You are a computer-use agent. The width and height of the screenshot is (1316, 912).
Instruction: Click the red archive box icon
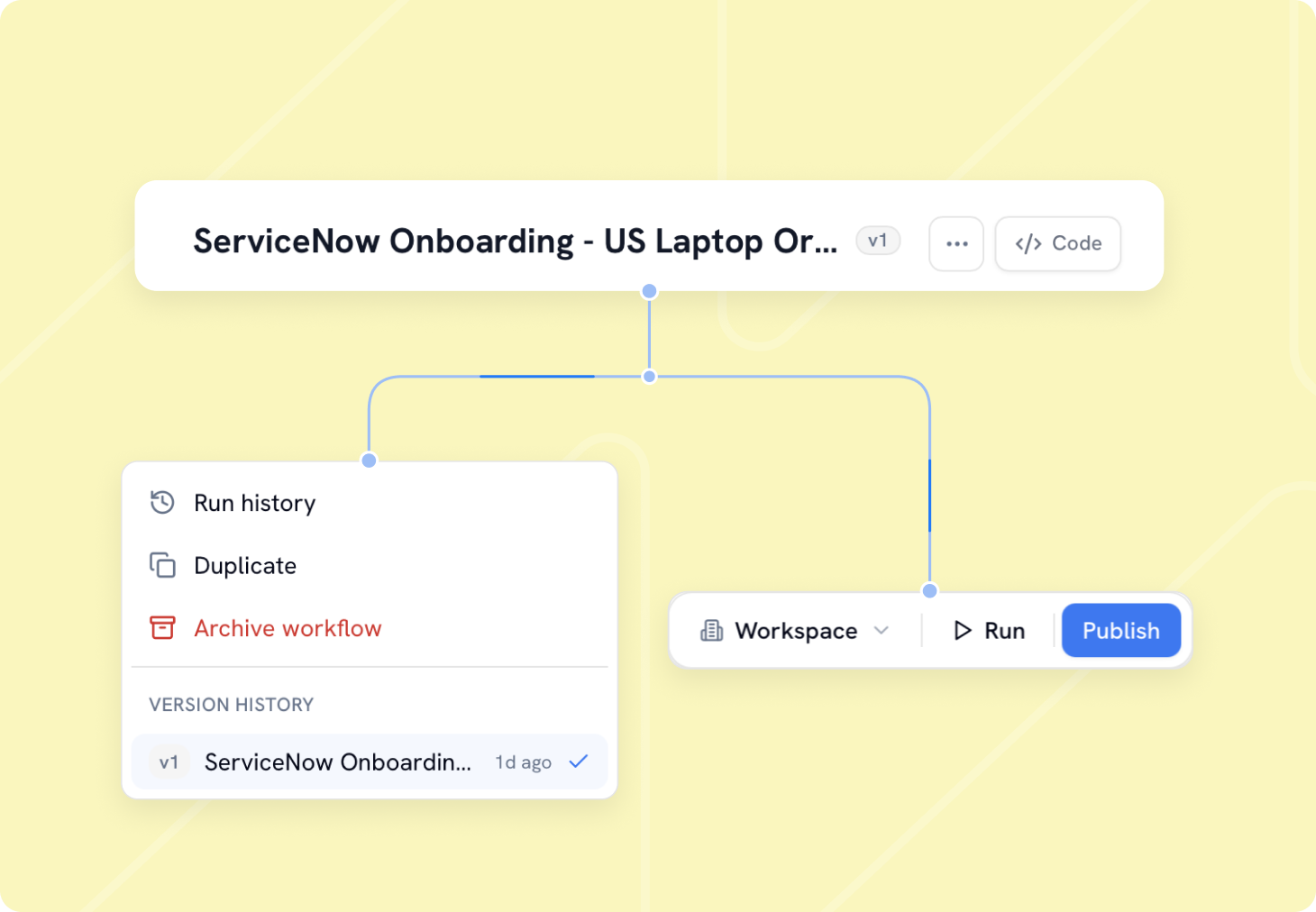point(162,627)
